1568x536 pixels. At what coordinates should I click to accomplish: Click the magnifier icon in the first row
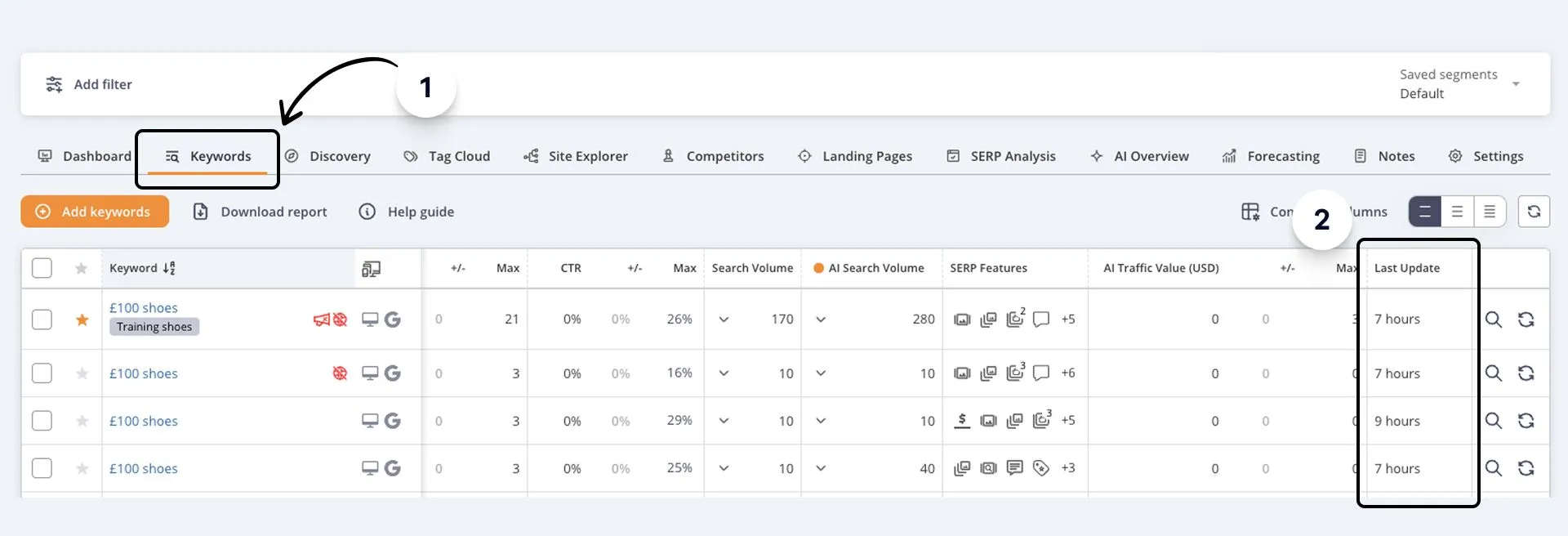coord(1493,319)
